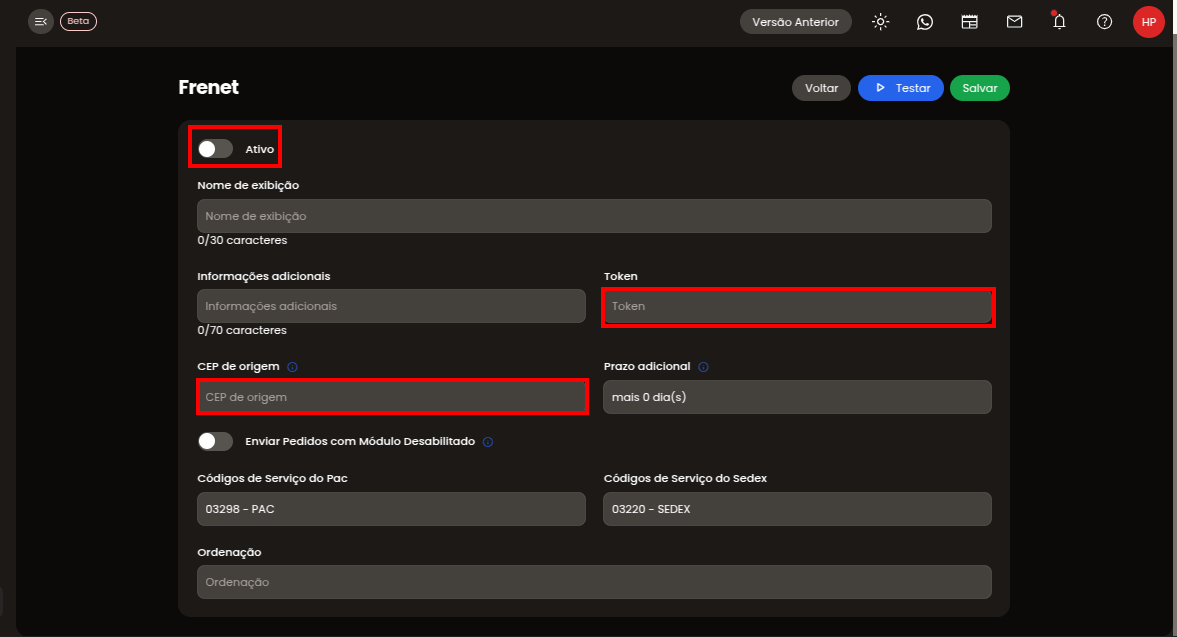Enable the Ativo toggle
Image resolution: width=1177 pixels, height=637 pixels.
pos(215,149)
